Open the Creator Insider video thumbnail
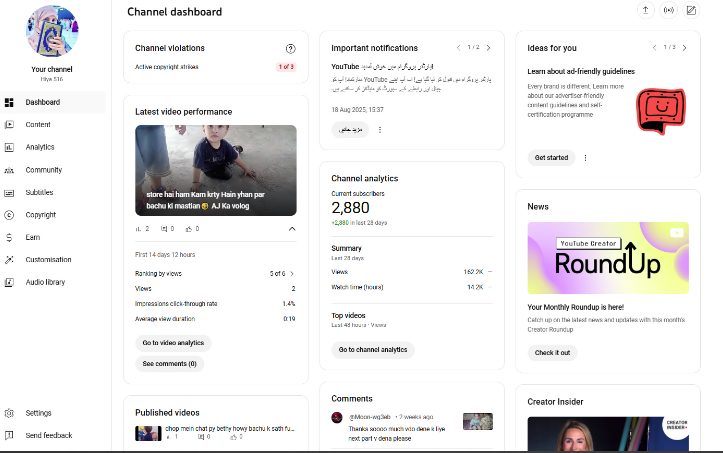Image resolution: width=723 pixels, height=453 pixels. coord(608,434)
